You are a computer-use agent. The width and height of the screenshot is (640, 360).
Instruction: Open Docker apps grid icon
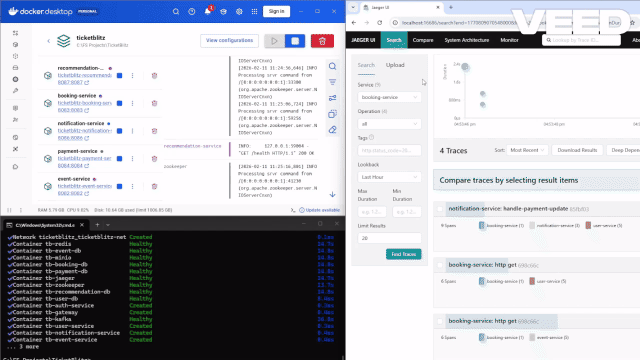point(255,11)
